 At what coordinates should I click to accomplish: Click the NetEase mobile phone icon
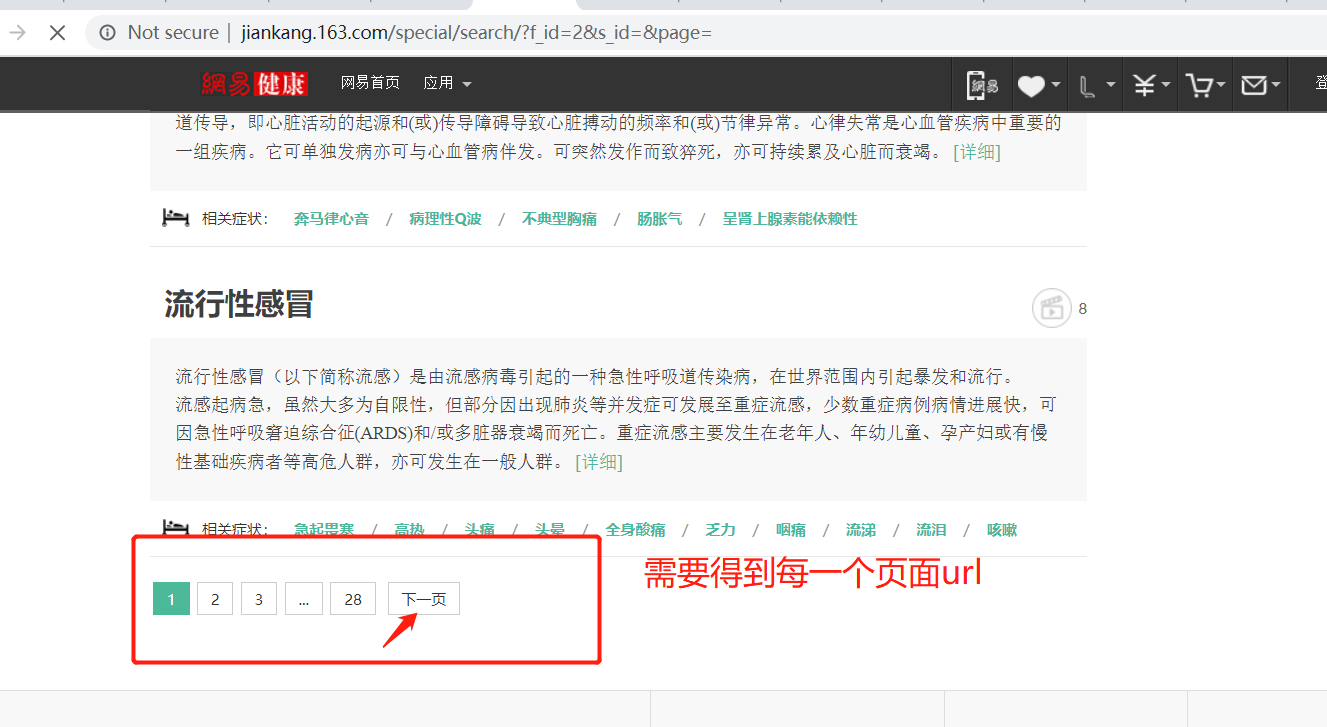tap(980, 84)
